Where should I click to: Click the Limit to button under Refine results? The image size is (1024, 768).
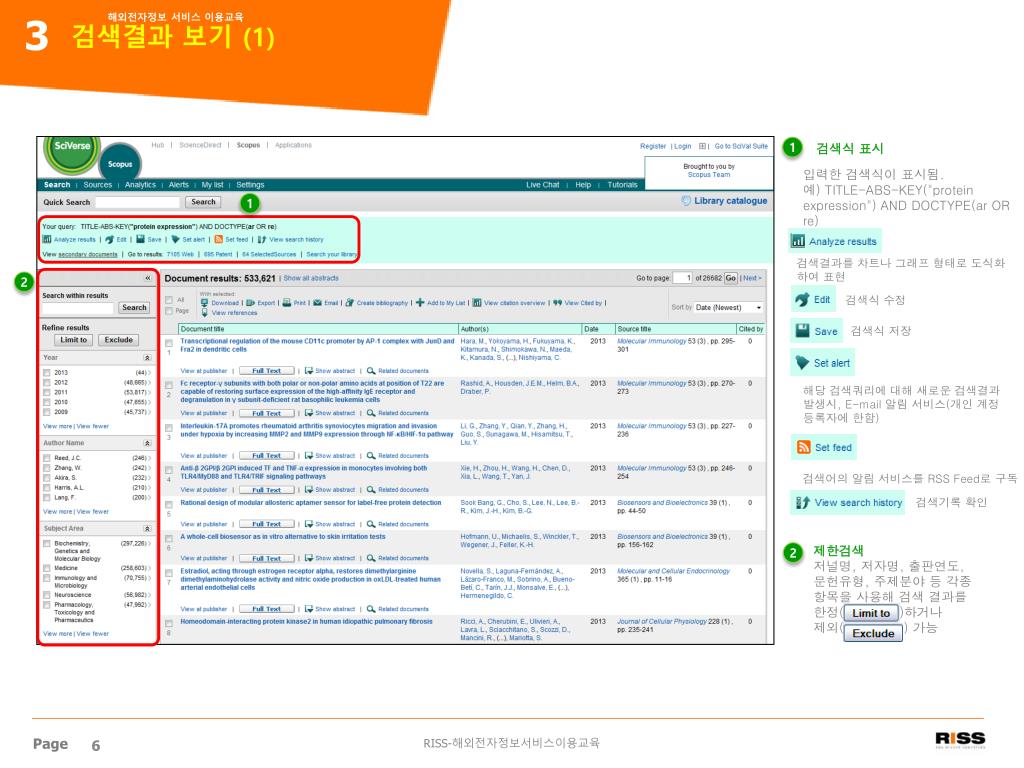[74, 340]
